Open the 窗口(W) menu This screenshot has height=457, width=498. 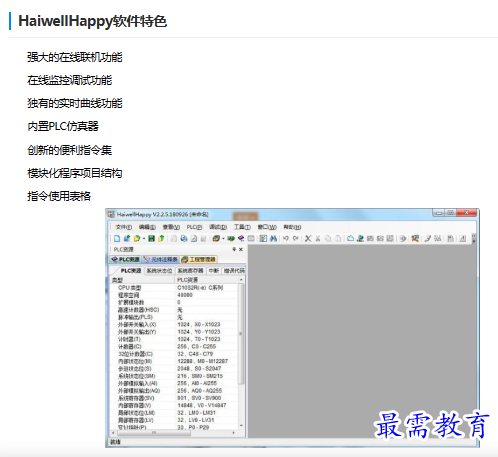tap(267, 227)
